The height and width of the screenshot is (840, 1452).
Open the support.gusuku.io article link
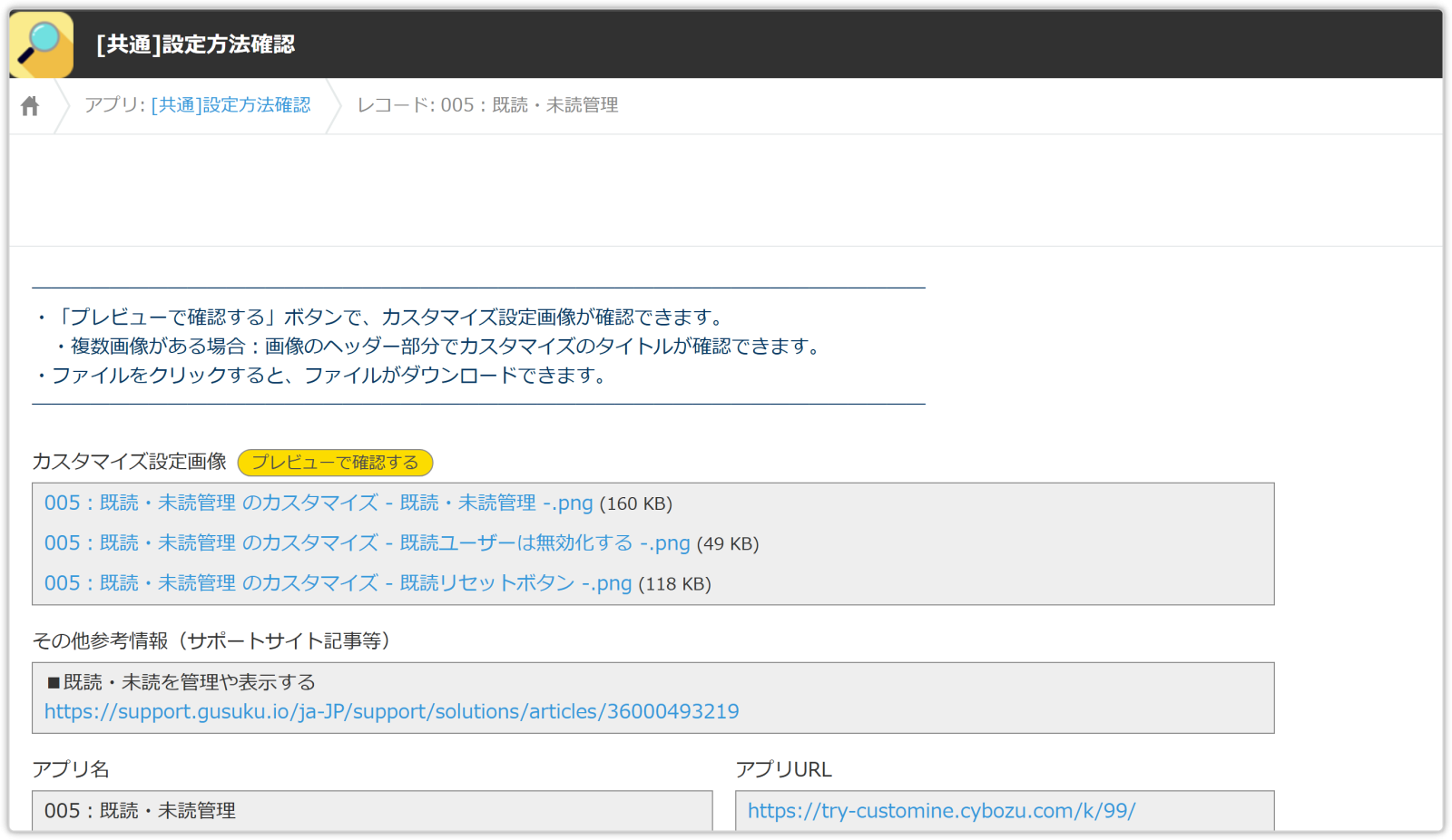coord(391,711)
